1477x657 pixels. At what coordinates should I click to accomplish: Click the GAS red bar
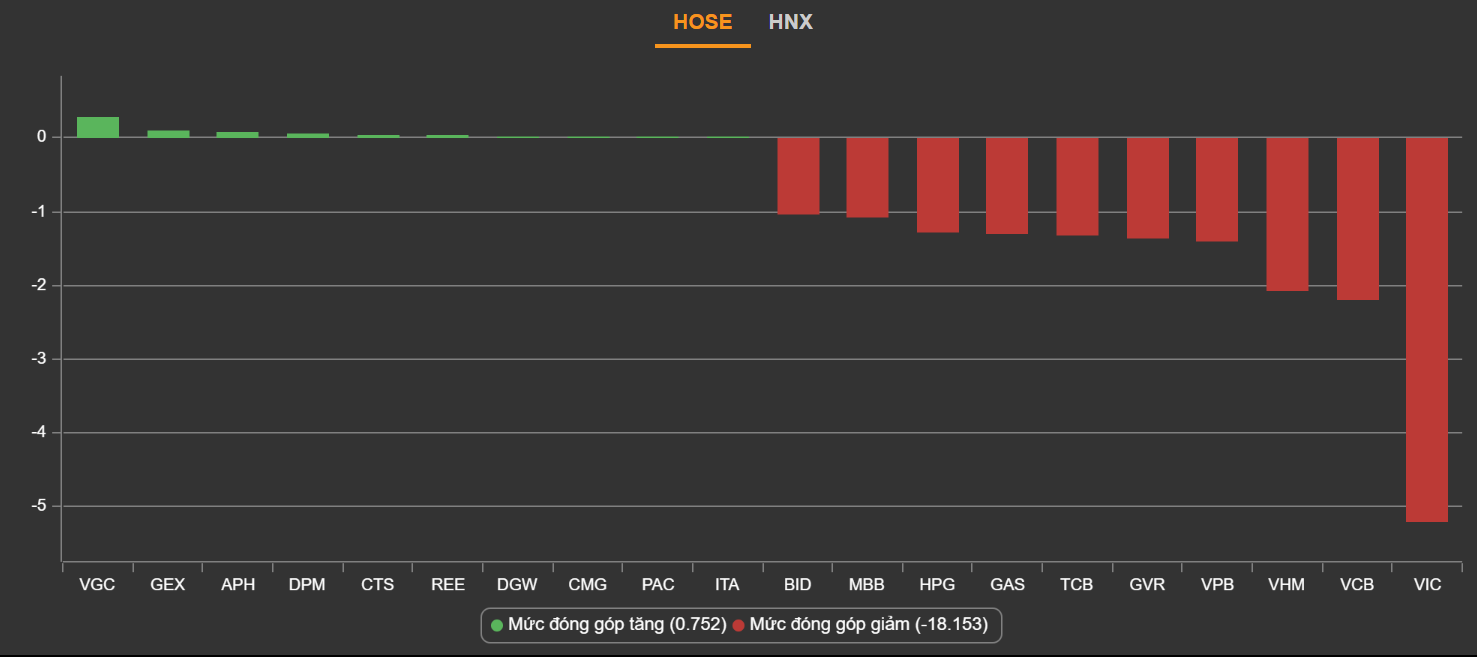pyautogui.click(x=1007, y=185)
